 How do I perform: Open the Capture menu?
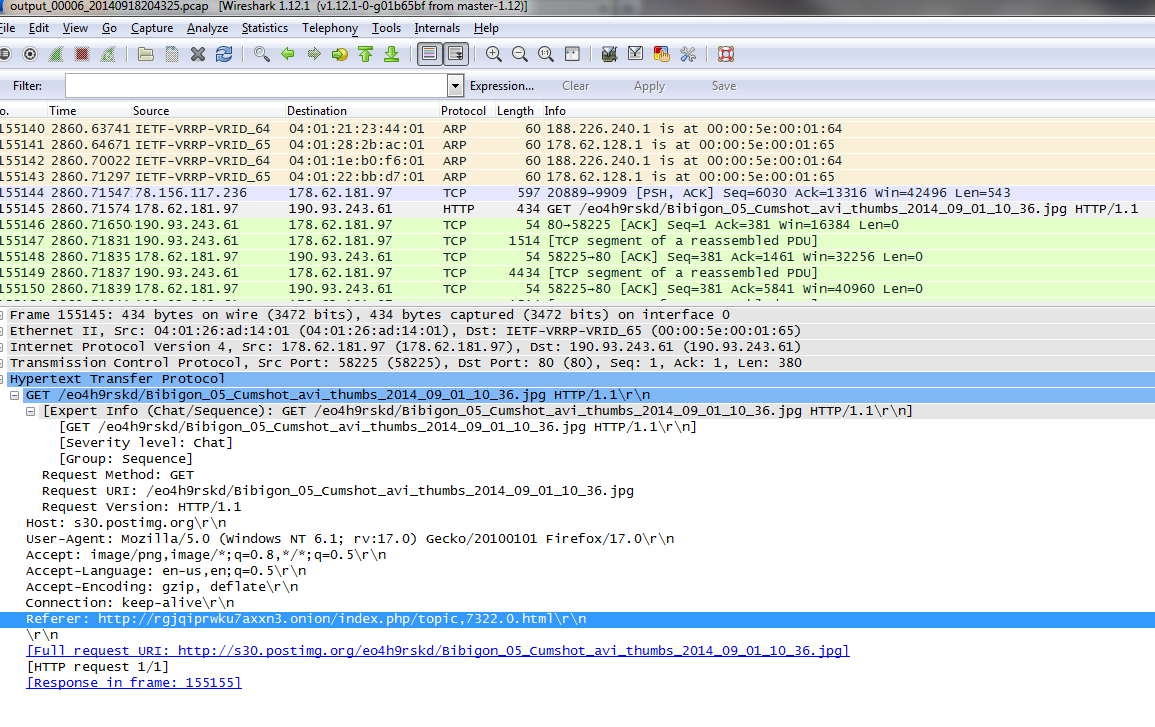(x=152, y=28)
